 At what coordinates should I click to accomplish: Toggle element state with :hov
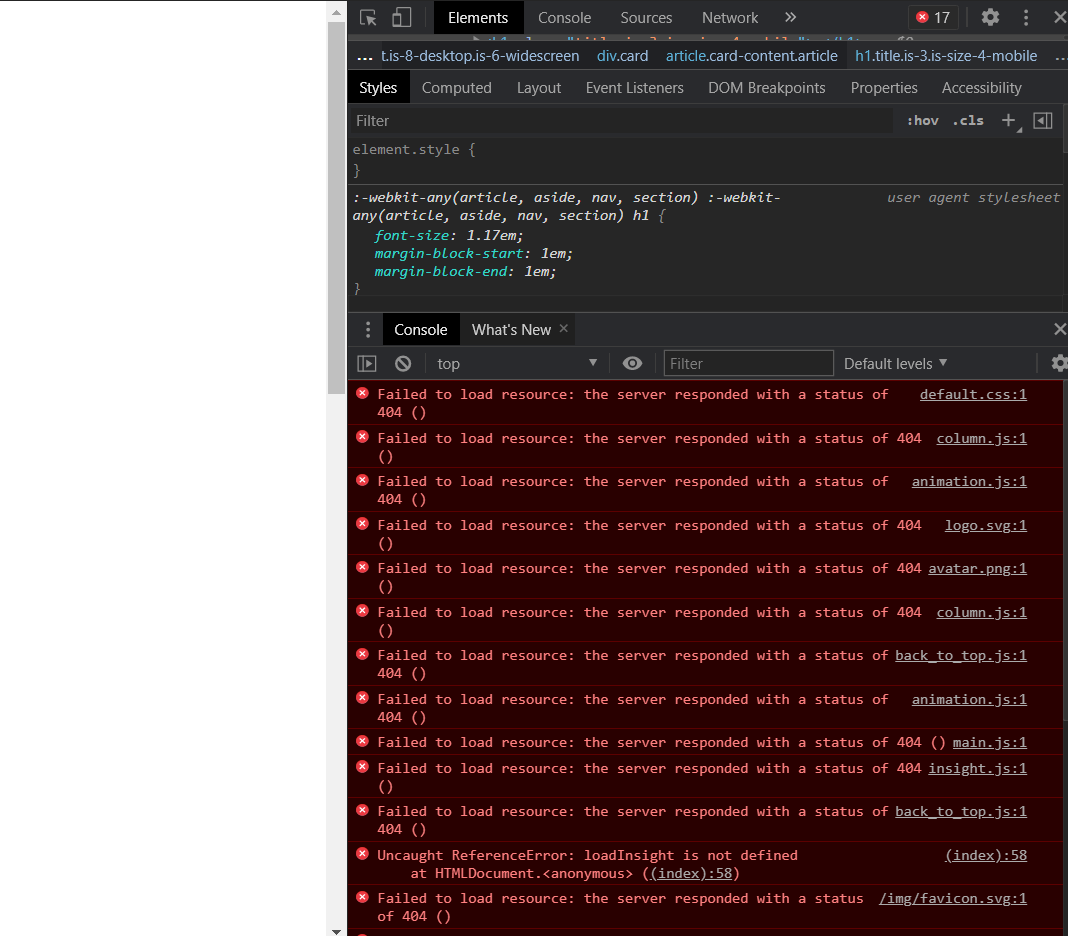921,120
